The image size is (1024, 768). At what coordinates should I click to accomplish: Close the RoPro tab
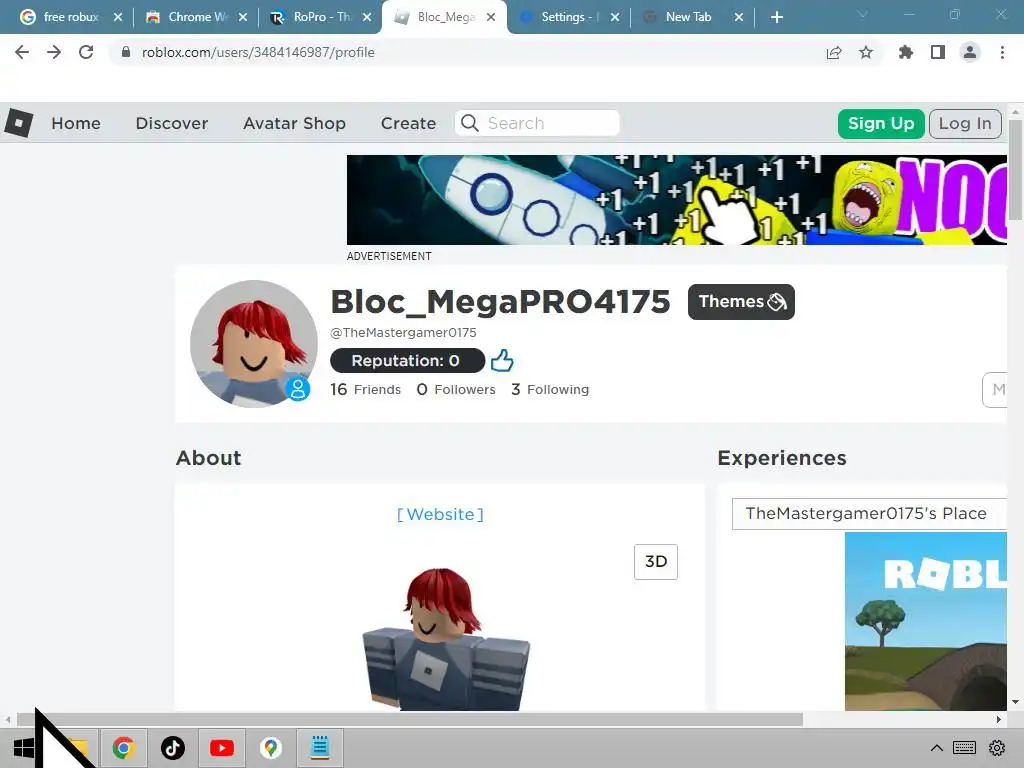click(x=367, y=17)
